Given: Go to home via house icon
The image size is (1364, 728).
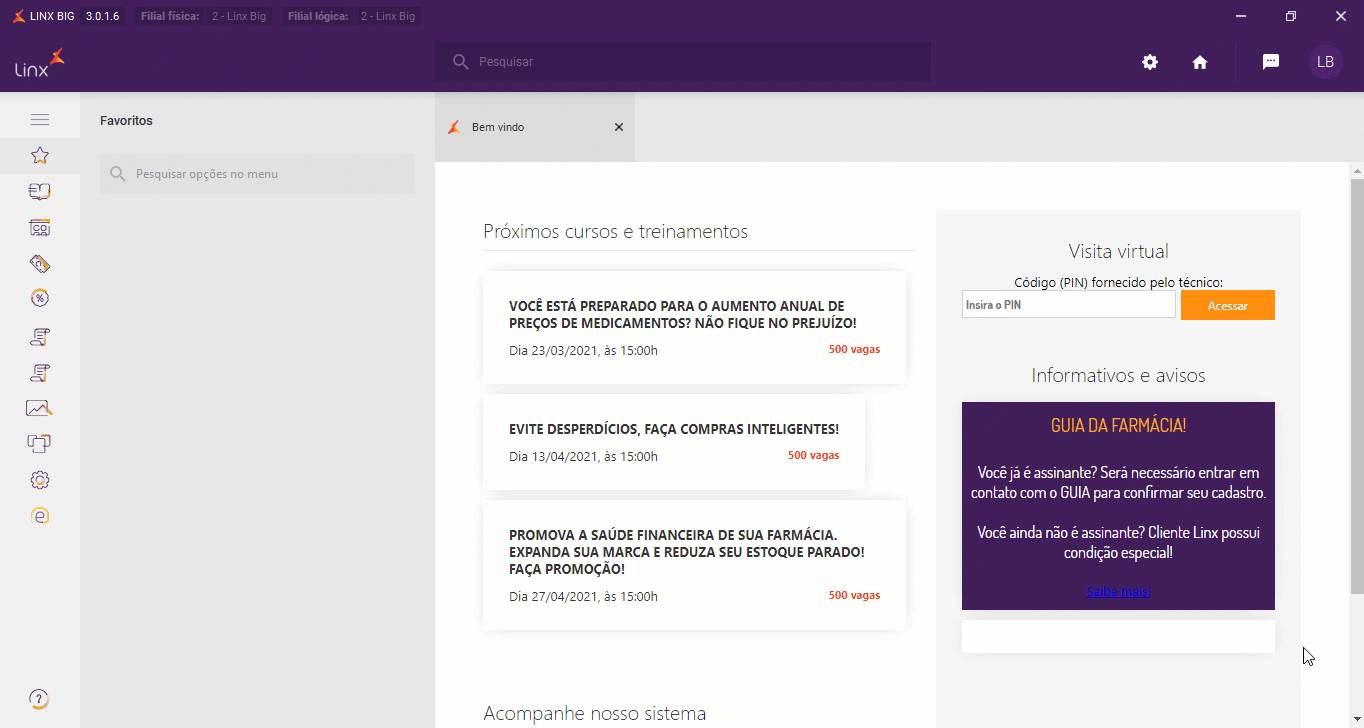Looking at the screenshot, I should click(x=1200, y=62).
